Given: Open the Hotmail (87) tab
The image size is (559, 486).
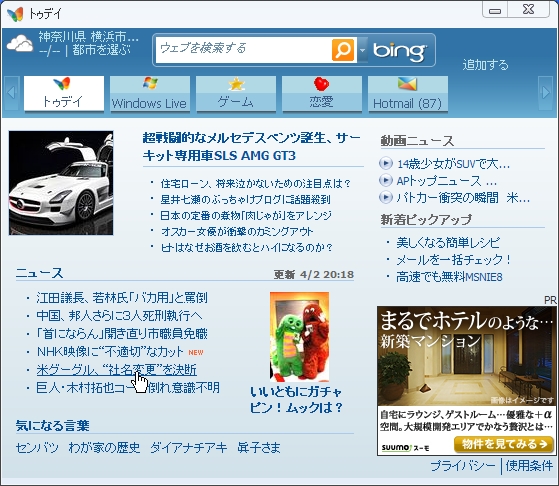Looking at the screenshot, I should [408, 93].
